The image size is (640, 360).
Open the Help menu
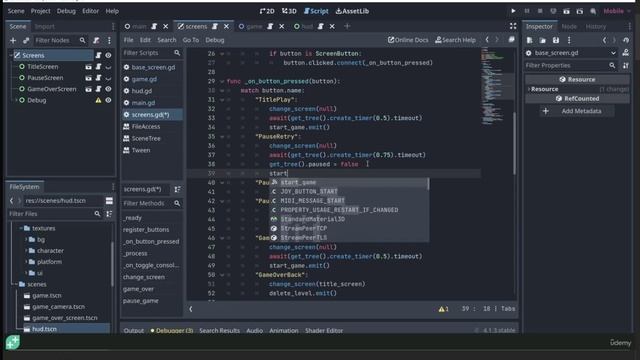click(112, 11)
